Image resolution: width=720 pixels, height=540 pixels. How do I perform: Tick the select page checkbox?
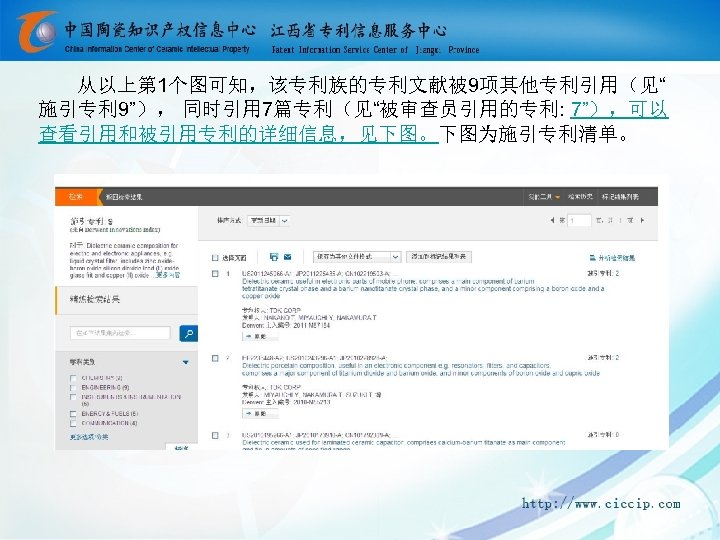point(215,258)
